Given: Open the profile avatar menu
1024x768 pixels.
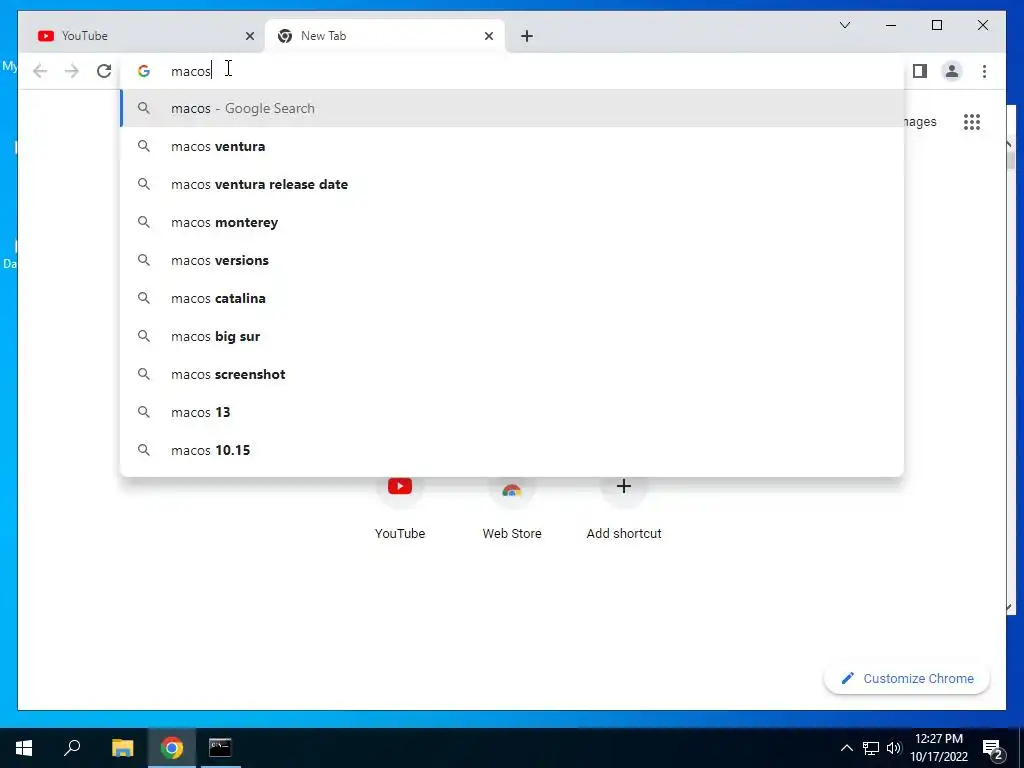Looking at the screenshot, I should 952,71.
